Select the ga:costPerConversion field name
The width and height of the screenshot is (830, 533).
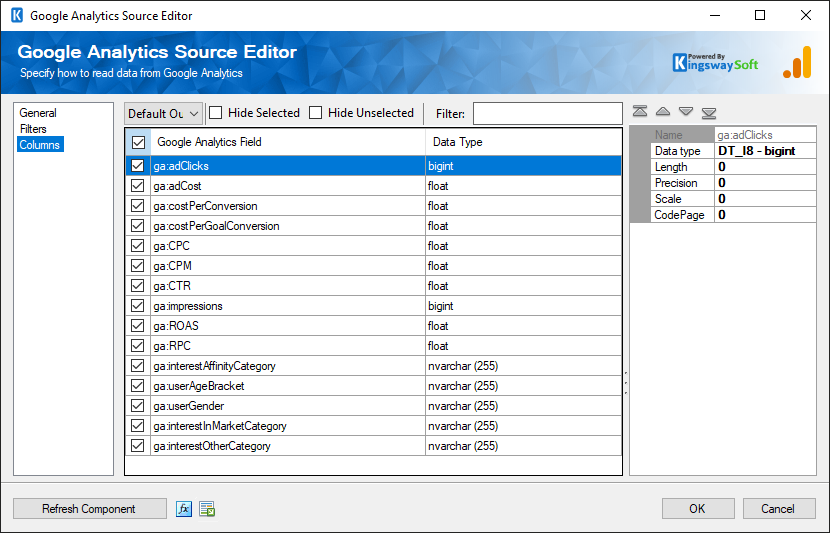(x=205, y=206)
